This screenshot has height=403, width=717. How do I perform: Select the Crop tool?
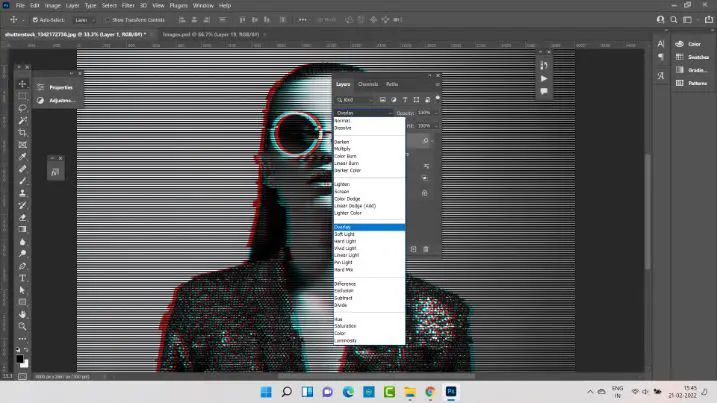point(22,132)
